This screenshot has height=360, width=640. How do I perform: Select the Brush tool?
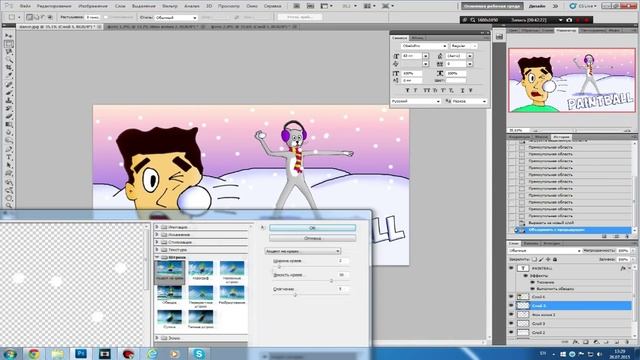point(9,93)
